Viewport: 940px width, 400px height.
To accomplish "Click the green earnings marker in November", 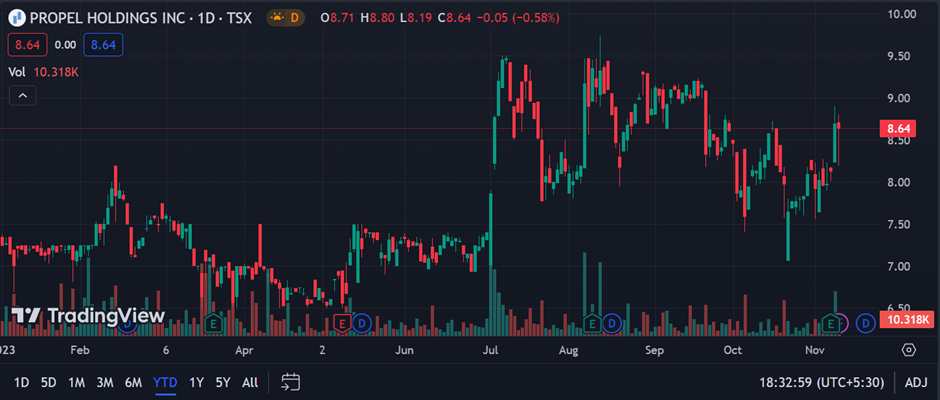I will [831, 324].
